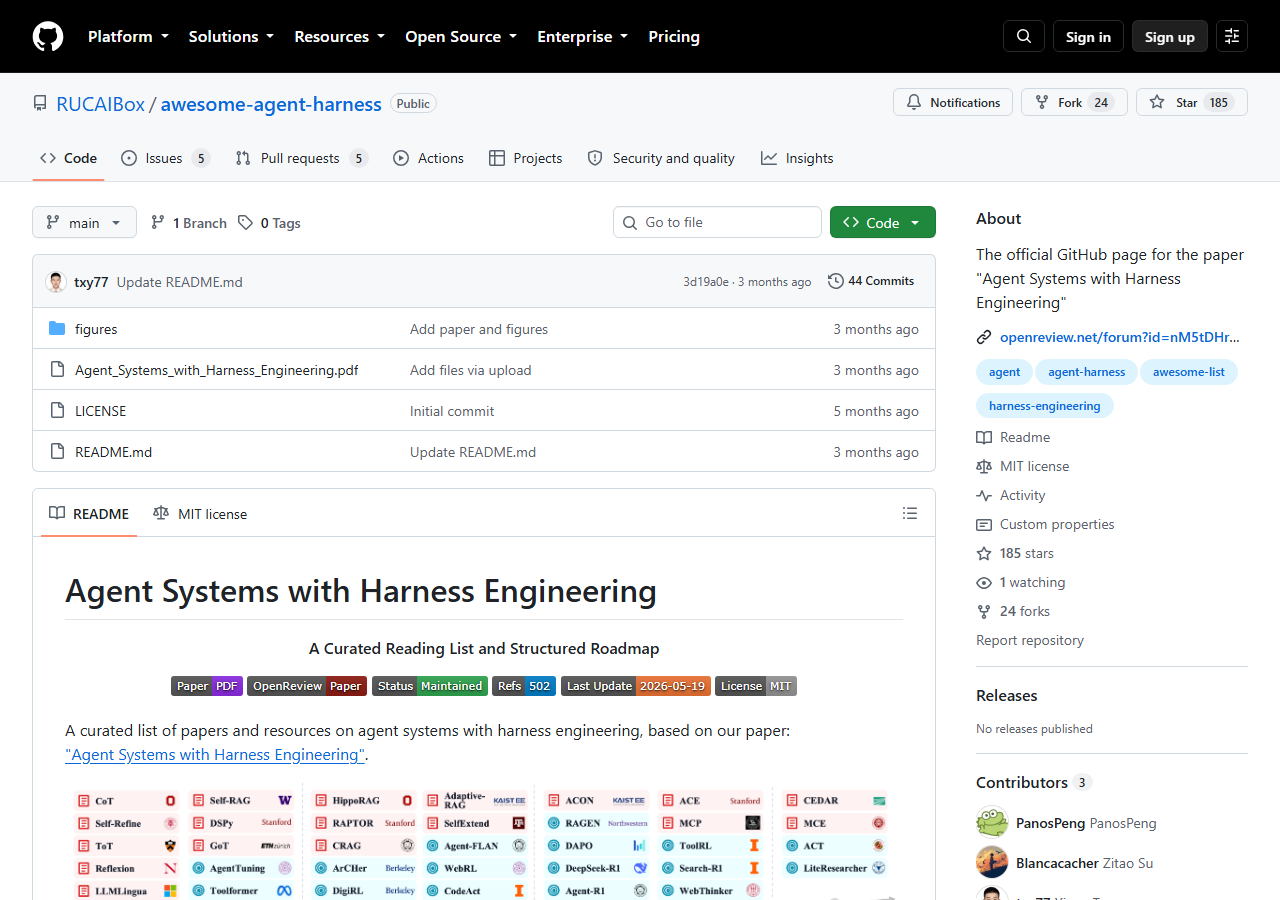Open the Security and quality tab
This screenshot has height=900, width=1280.
tap(661, 158)
